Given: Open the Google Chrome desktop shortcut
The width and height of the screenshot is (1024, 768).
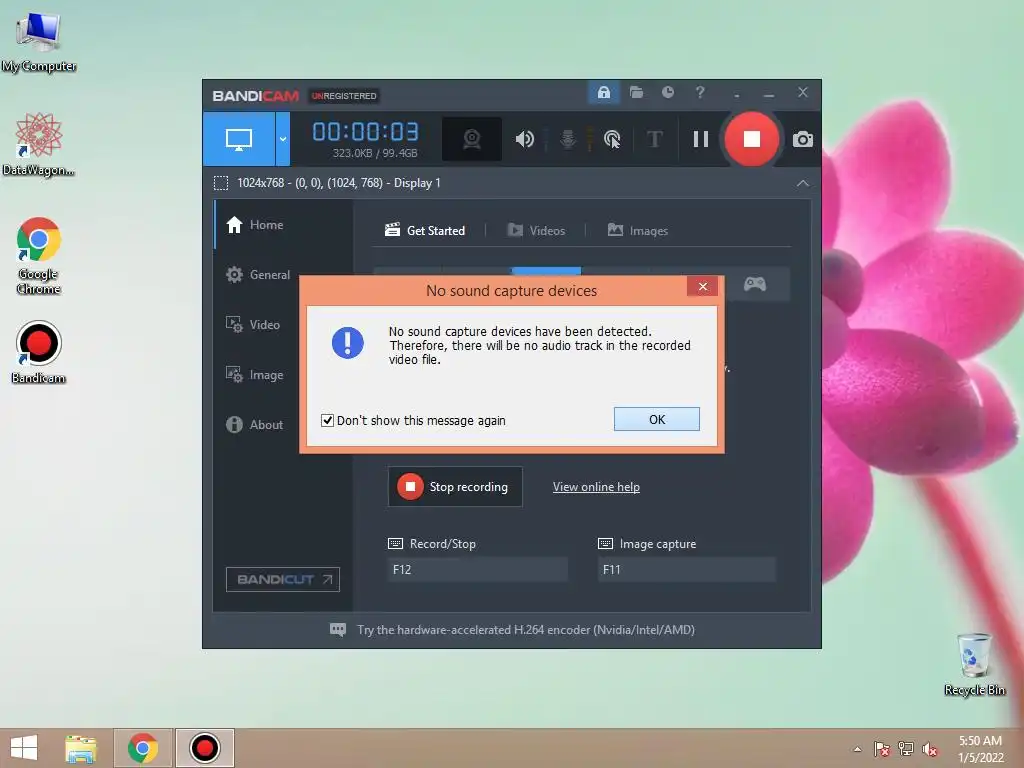Looking at the screenshot, I should pos(39,255).
